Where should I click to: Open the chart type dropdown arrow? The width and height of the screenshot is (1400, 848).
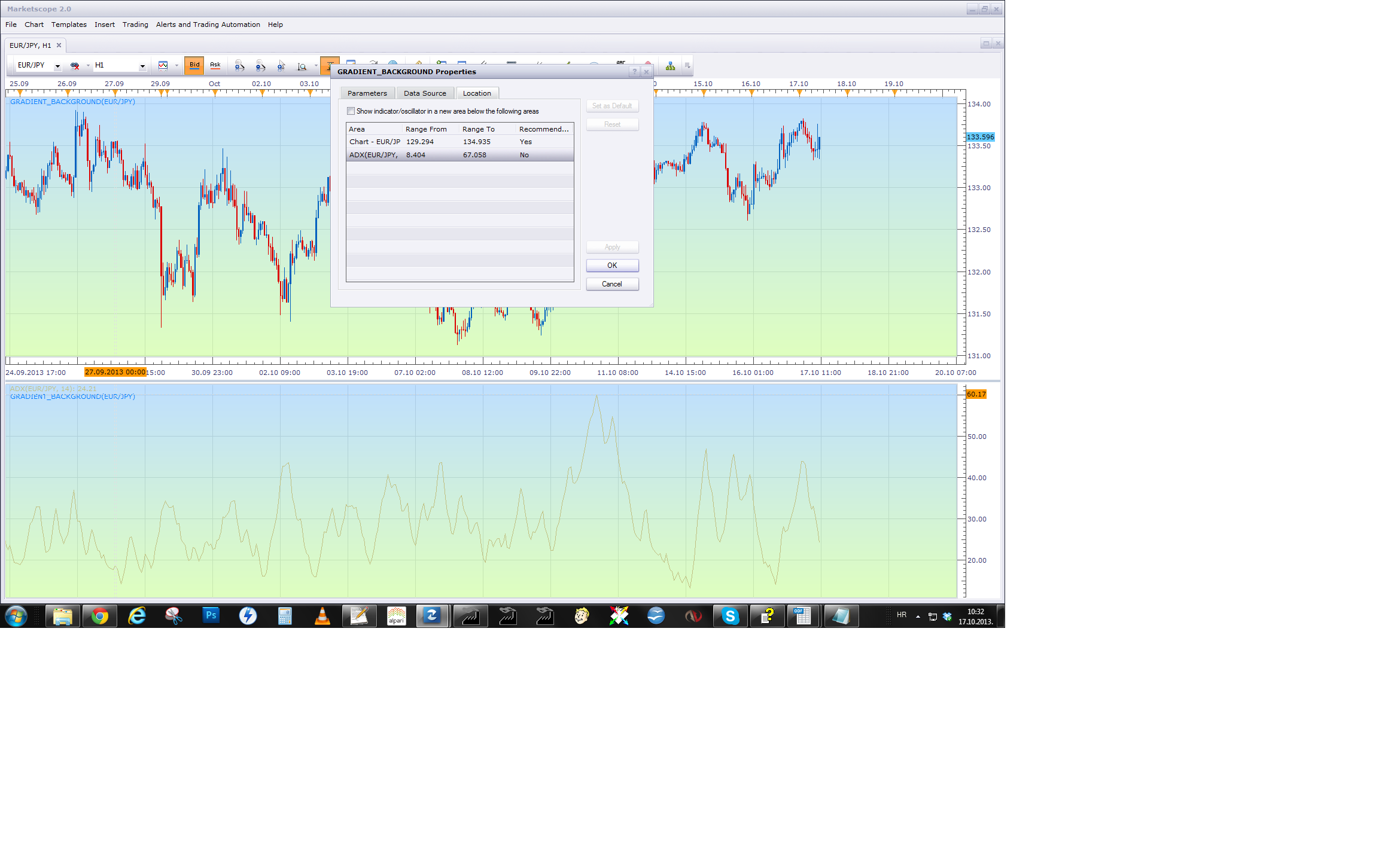[176, 66]
